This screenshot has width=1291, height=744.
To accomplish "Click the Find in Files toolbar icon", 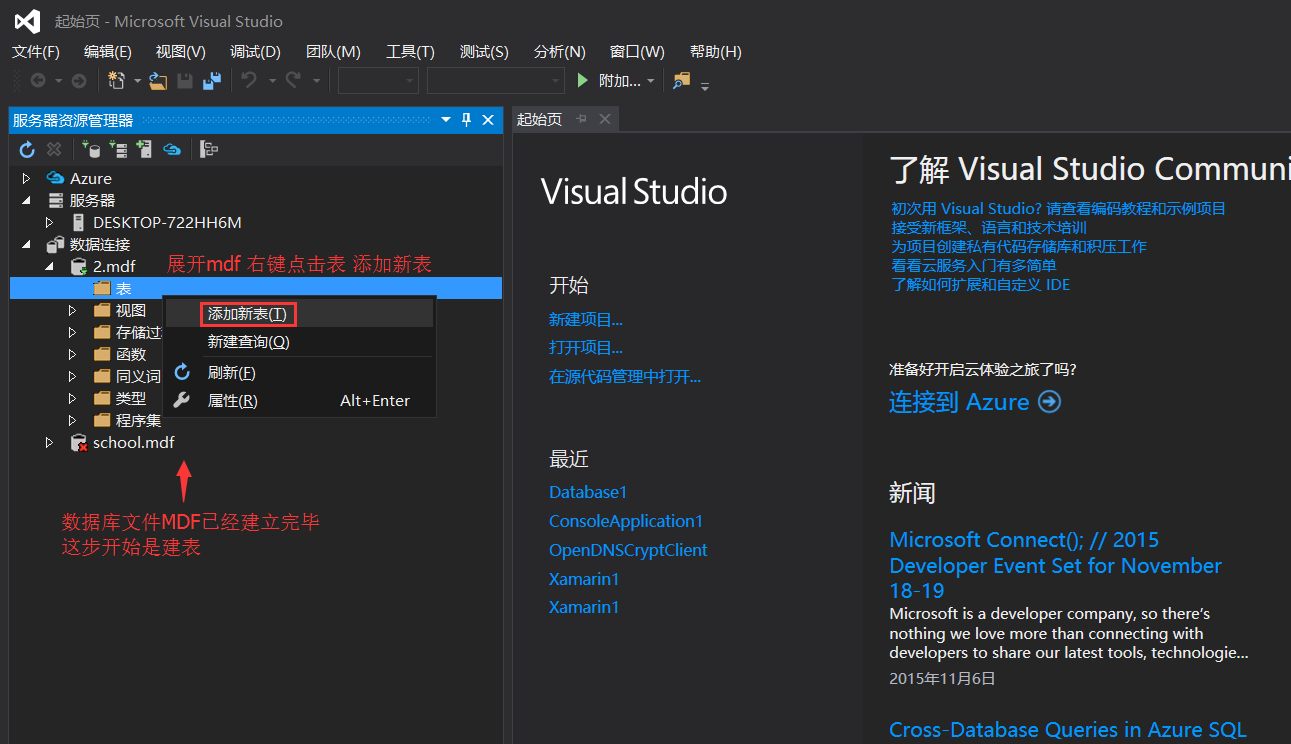I will coord(681,81).
